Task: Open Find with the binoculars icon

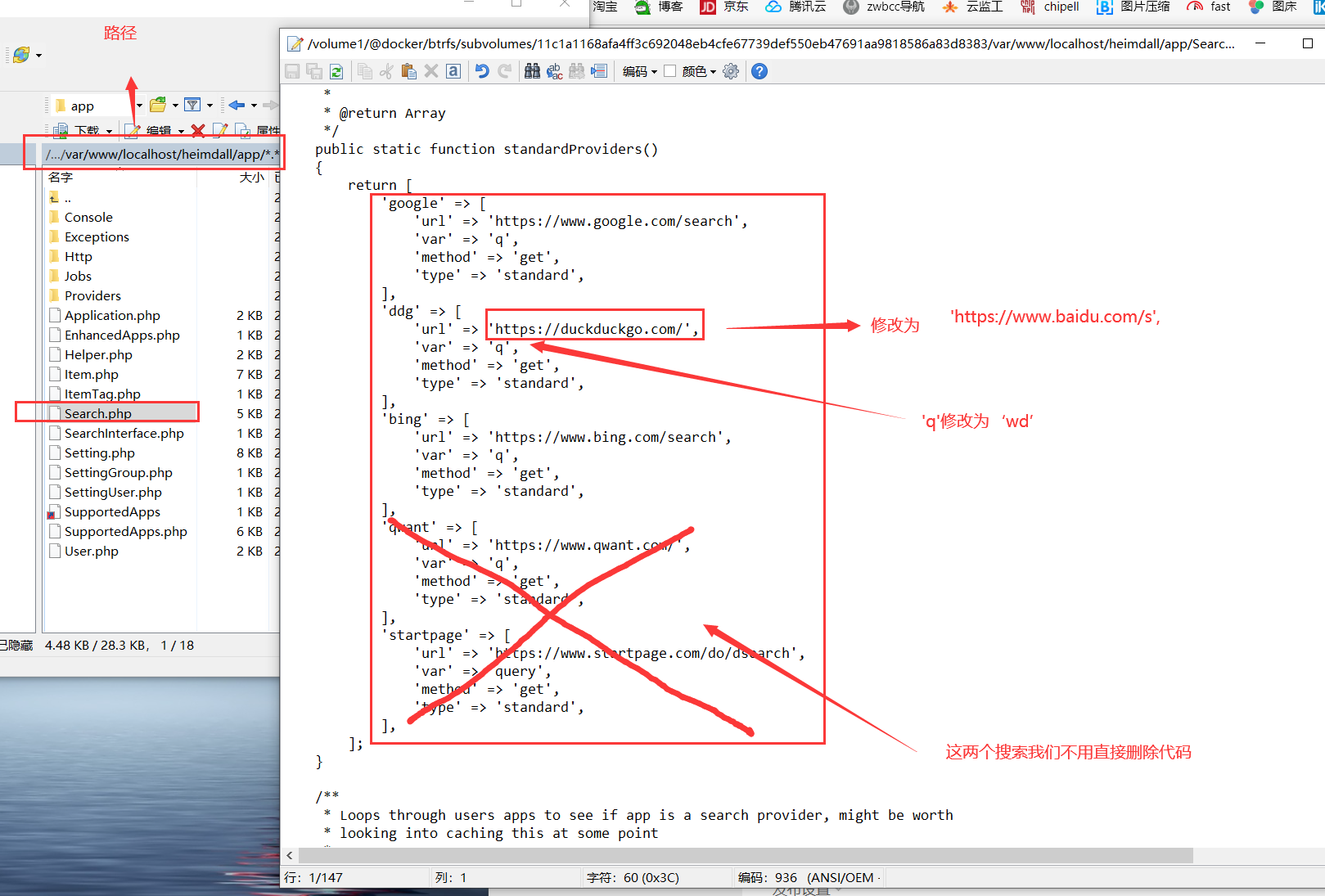Action: (x=532, y=71)
